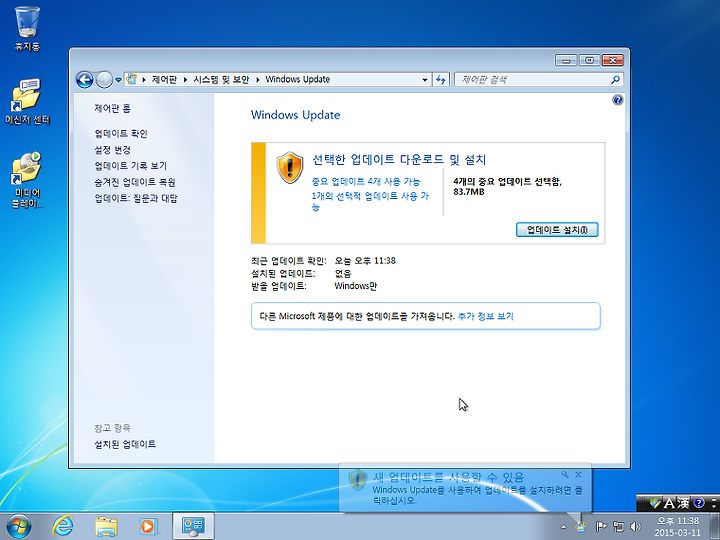Open the 미디어 플레이어 desktop shortcut
720x540 pixels.
(27, 180)
